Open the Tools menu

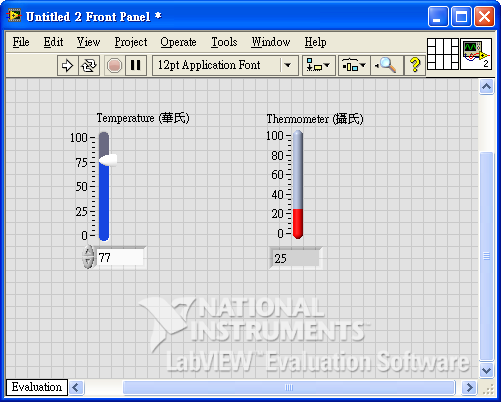(224, 42)
